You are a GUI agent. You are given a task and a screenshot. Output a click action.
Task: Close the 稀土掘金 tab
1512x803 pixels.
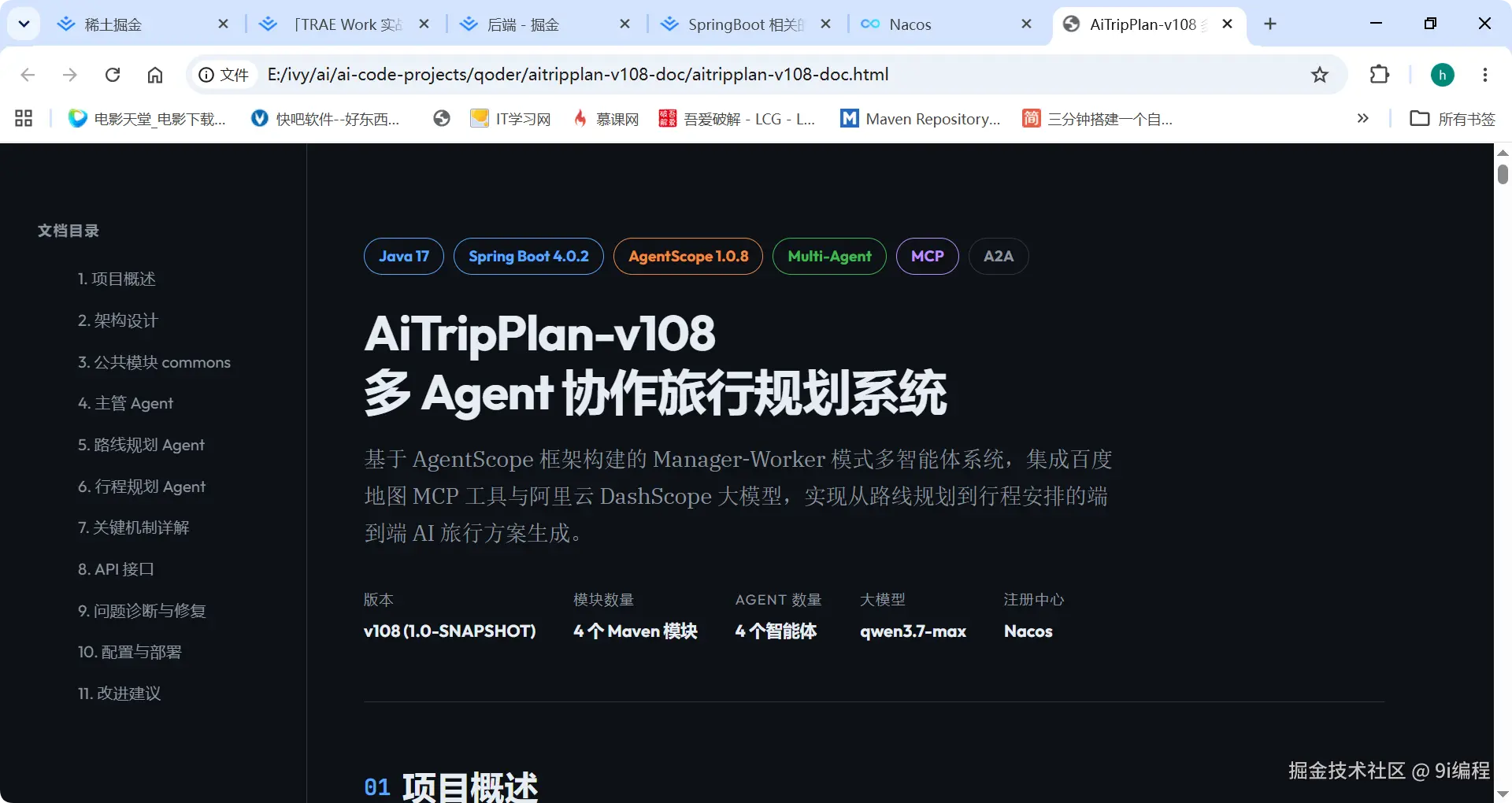pos(223,24)
